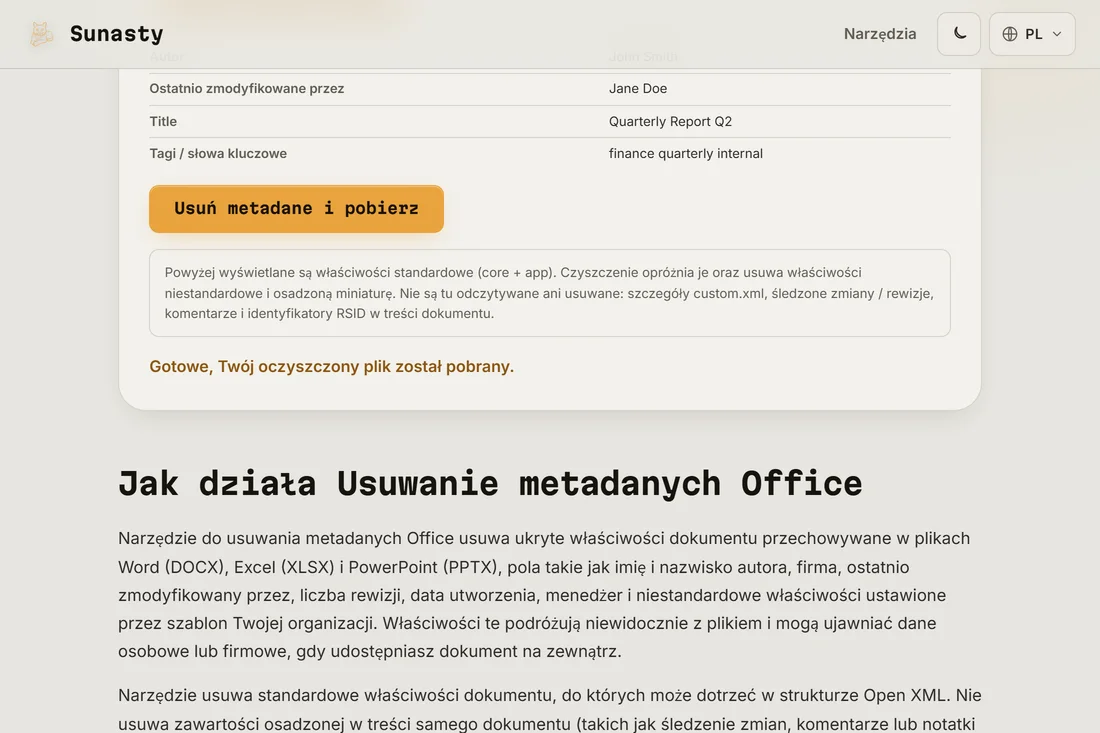Open the Sunasty home link text
1100x733 pixels.
(x=116, y=34)
